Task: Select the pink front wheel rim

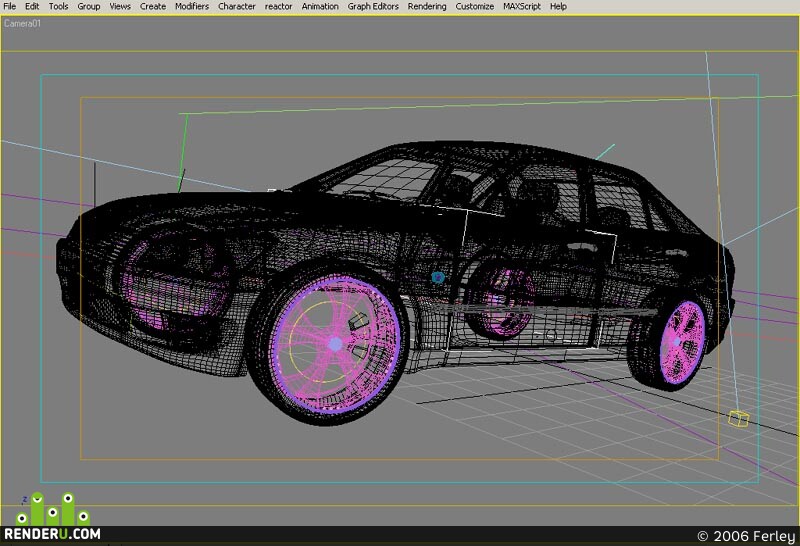Action: tap(335, 343)
